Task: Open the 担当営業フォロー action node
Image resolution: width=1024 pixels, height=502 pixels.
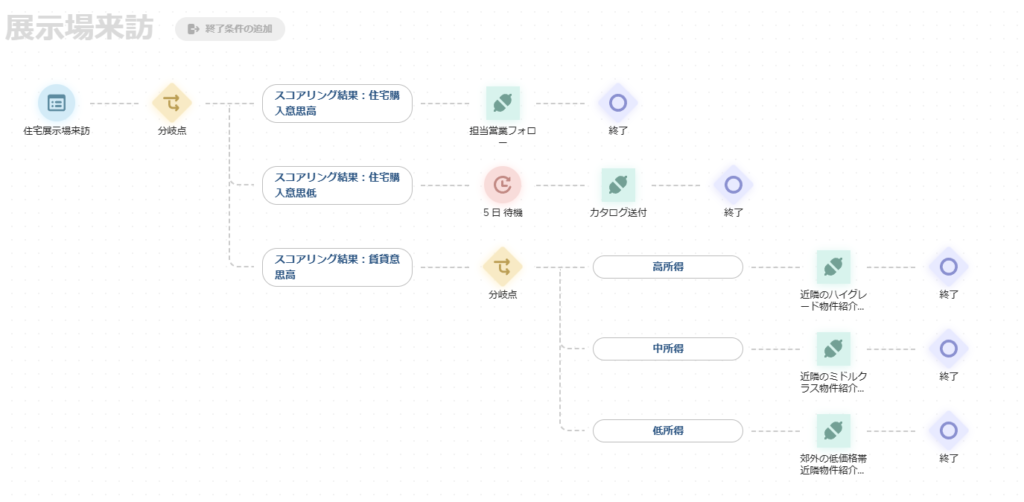Action: tap(502, 103)
